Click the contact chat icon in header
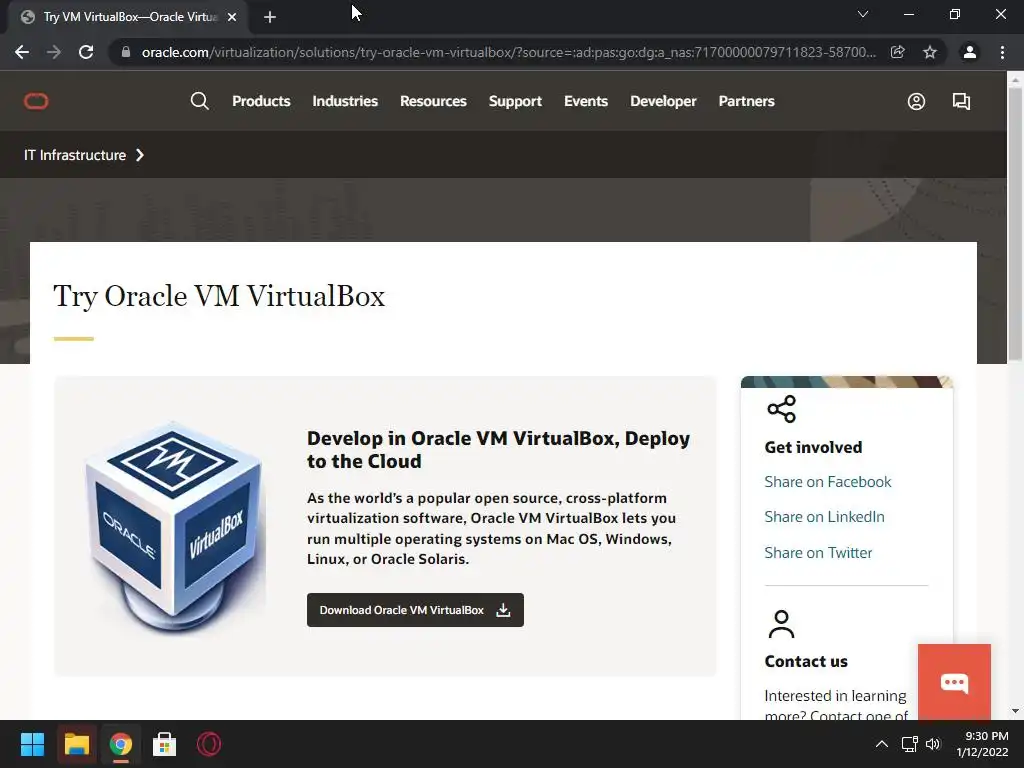 [961, 101]
